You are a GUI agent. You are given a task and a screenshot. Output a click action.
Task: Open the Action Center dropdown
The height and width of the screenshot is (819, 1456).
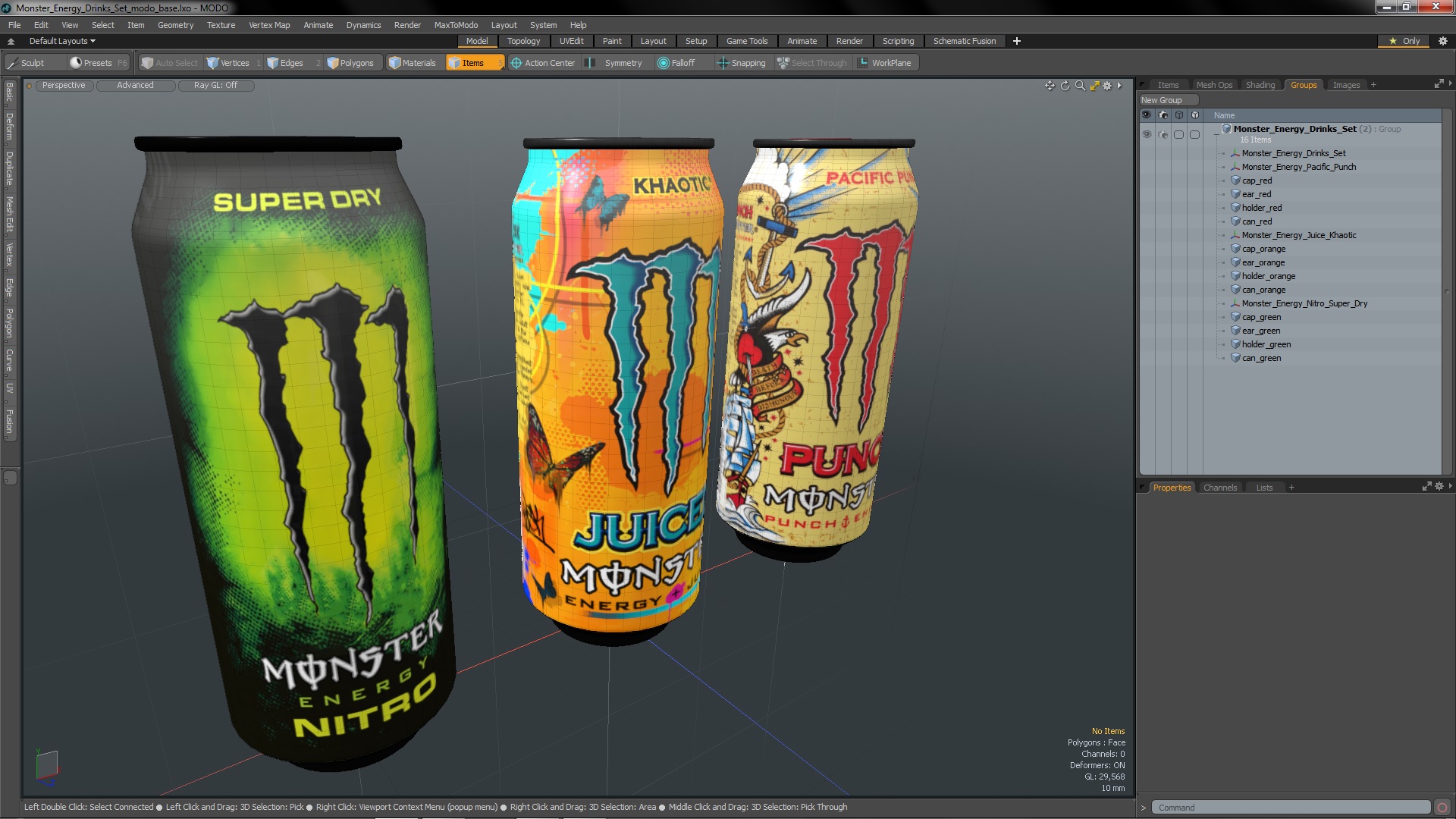tap(544, 63)
